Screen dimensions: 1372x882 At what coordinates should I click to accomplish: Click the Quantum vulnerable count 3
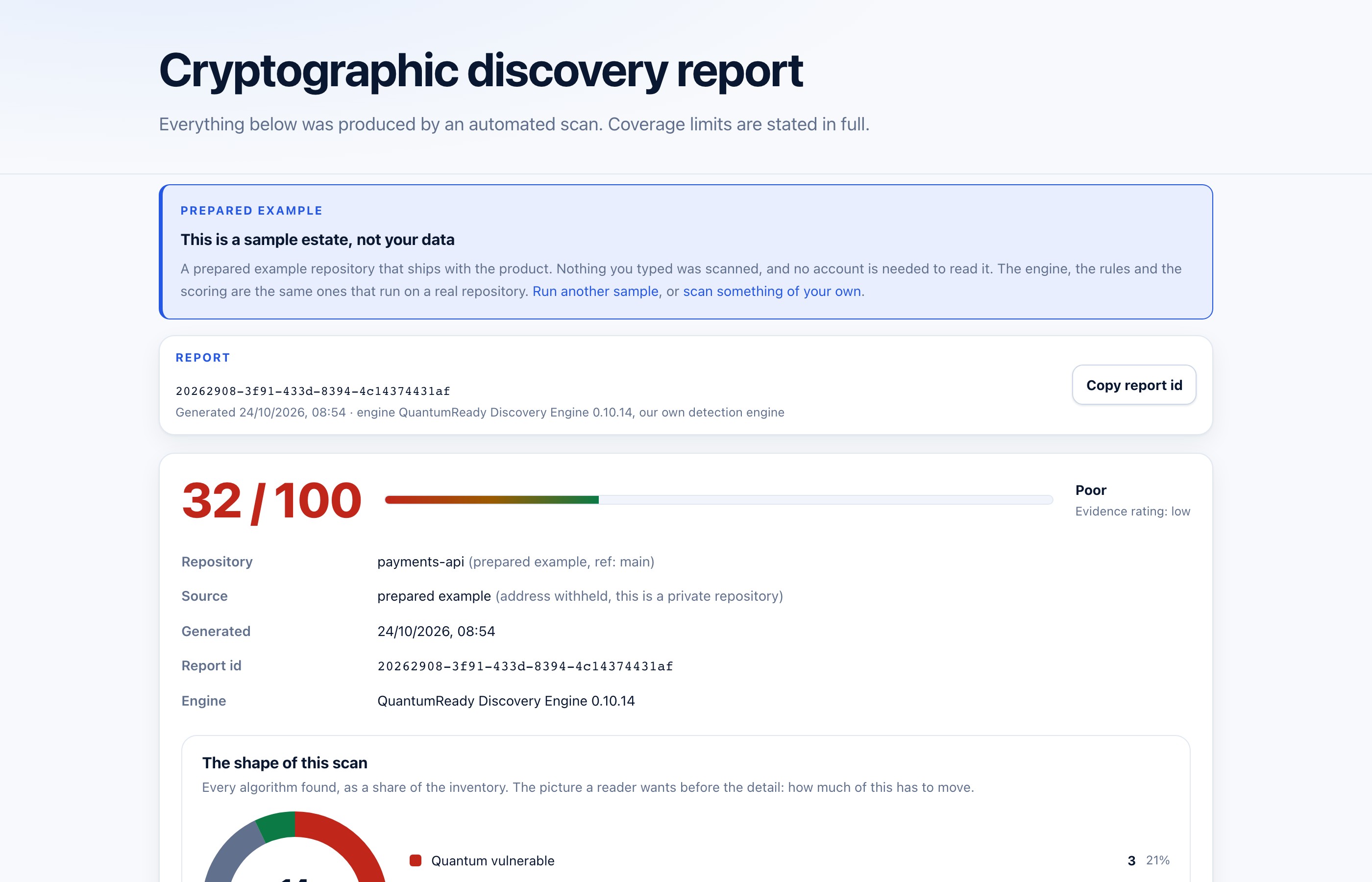click(x=1131, y=860)
